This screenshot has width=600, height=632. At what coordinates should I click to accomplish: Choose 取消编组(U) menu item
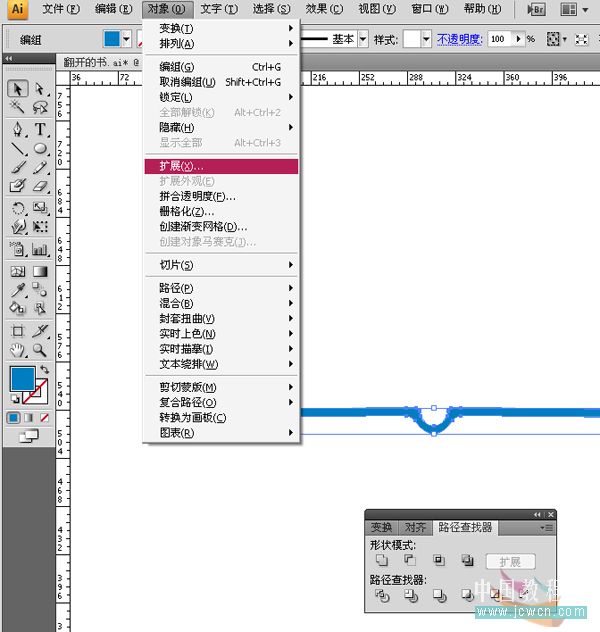pyautogui.click(x=221, y=82)
